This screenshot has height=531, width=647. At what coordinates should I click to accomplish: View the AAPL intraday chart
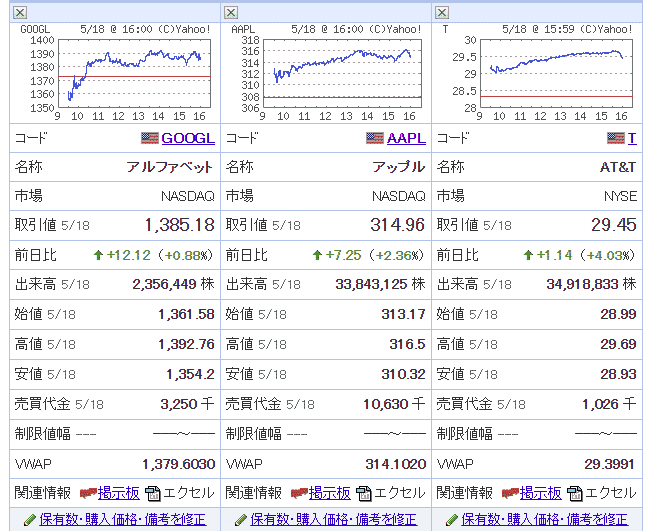(x=326, y=73)
